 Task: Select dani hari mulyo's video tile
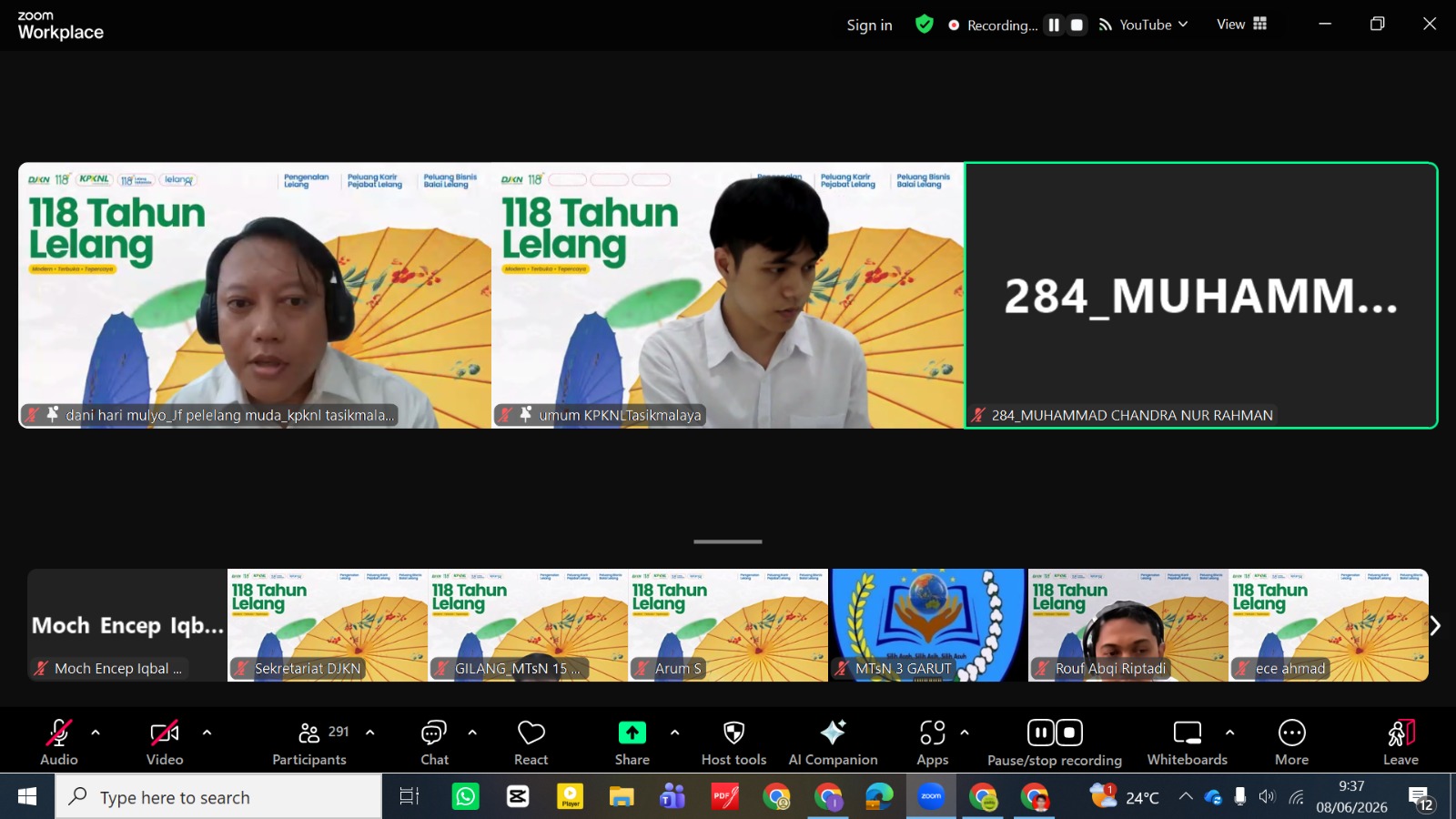click(255, 296)
